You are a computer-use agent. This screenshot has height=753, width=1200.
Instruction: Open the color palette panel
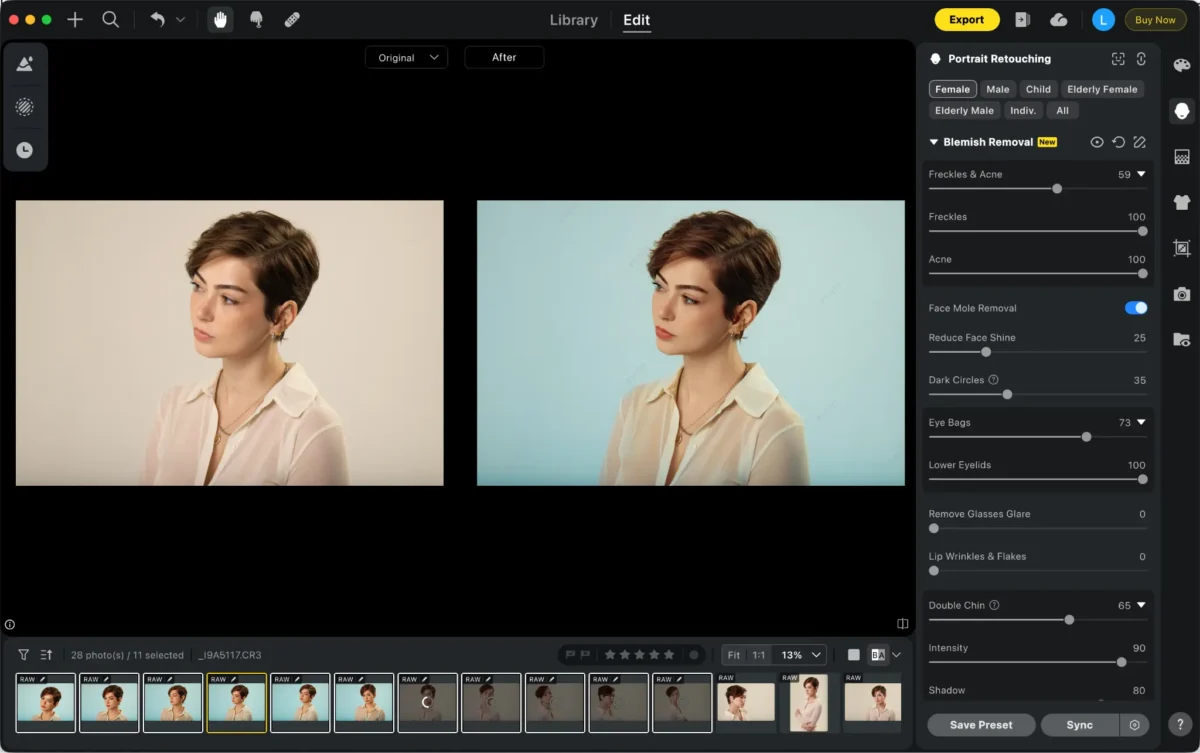click(x=1181, y=66)
